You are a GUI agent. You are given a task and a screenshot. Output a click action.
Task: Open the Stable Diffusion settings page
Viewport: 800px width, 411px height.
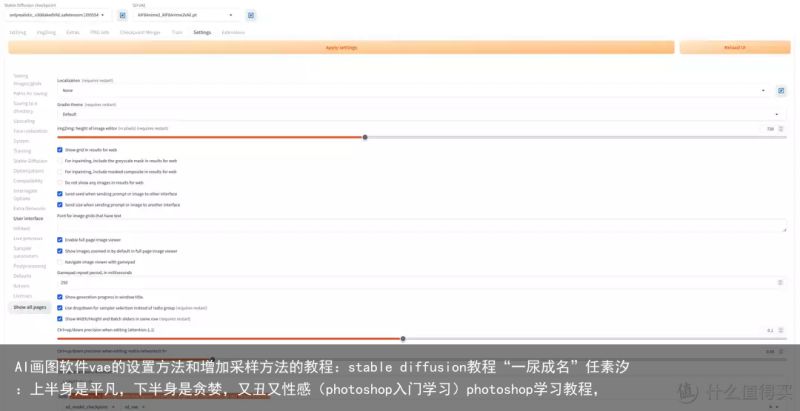click(x=30, y=161)
